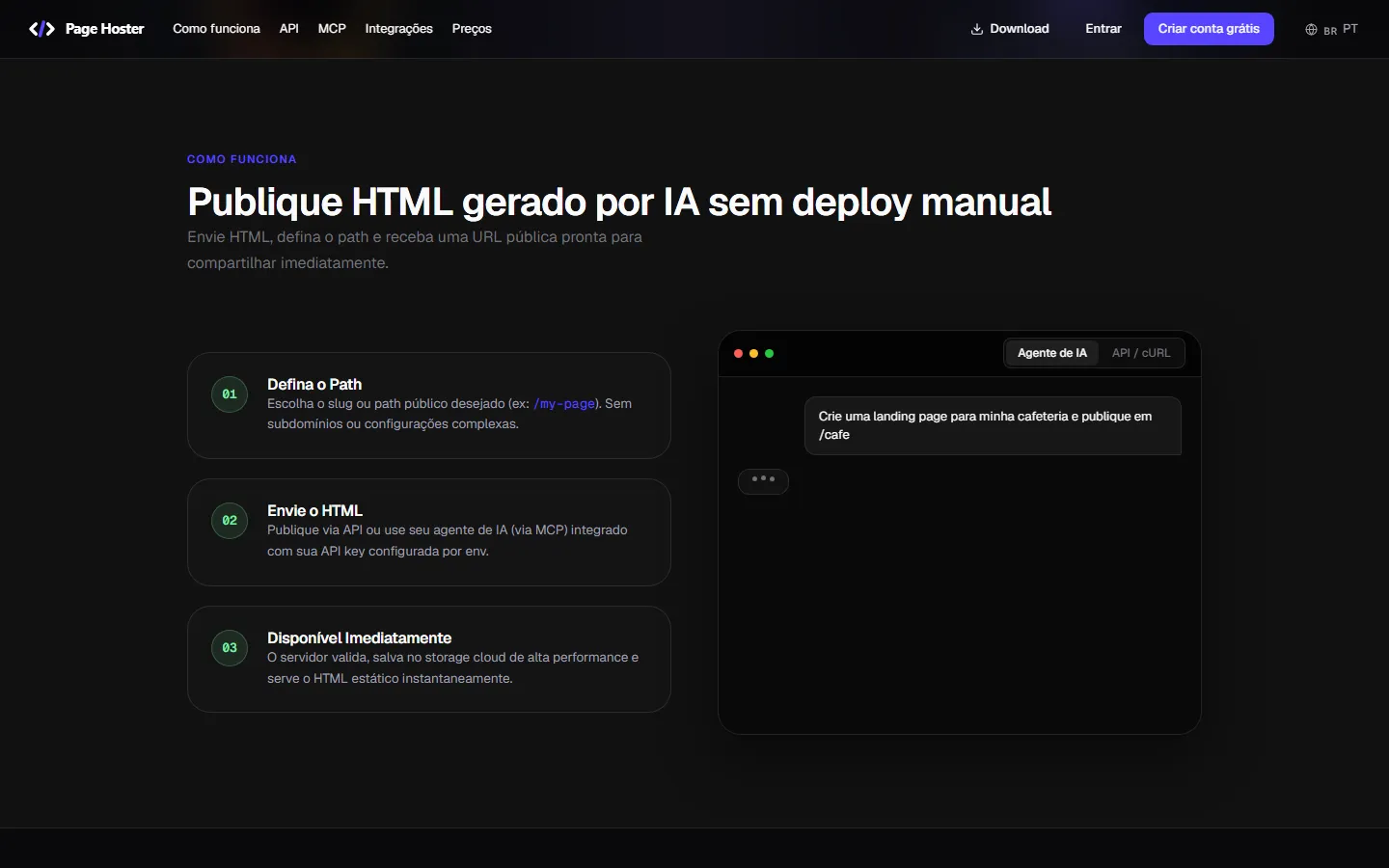Go to MCP in the top navigation

click(332, 29)
